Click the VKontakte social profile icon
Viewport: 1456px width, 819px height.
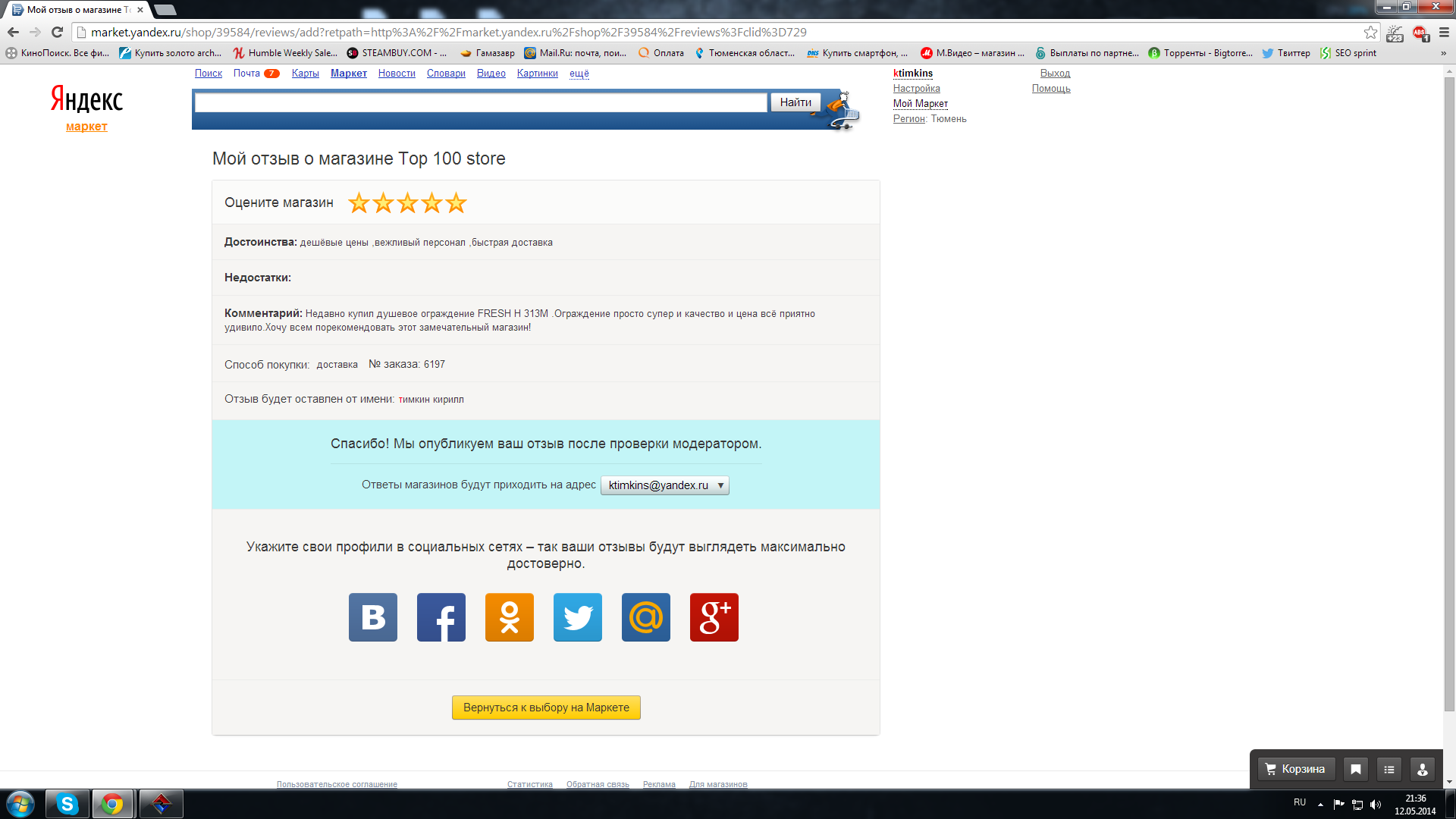[x=372, y=617]
